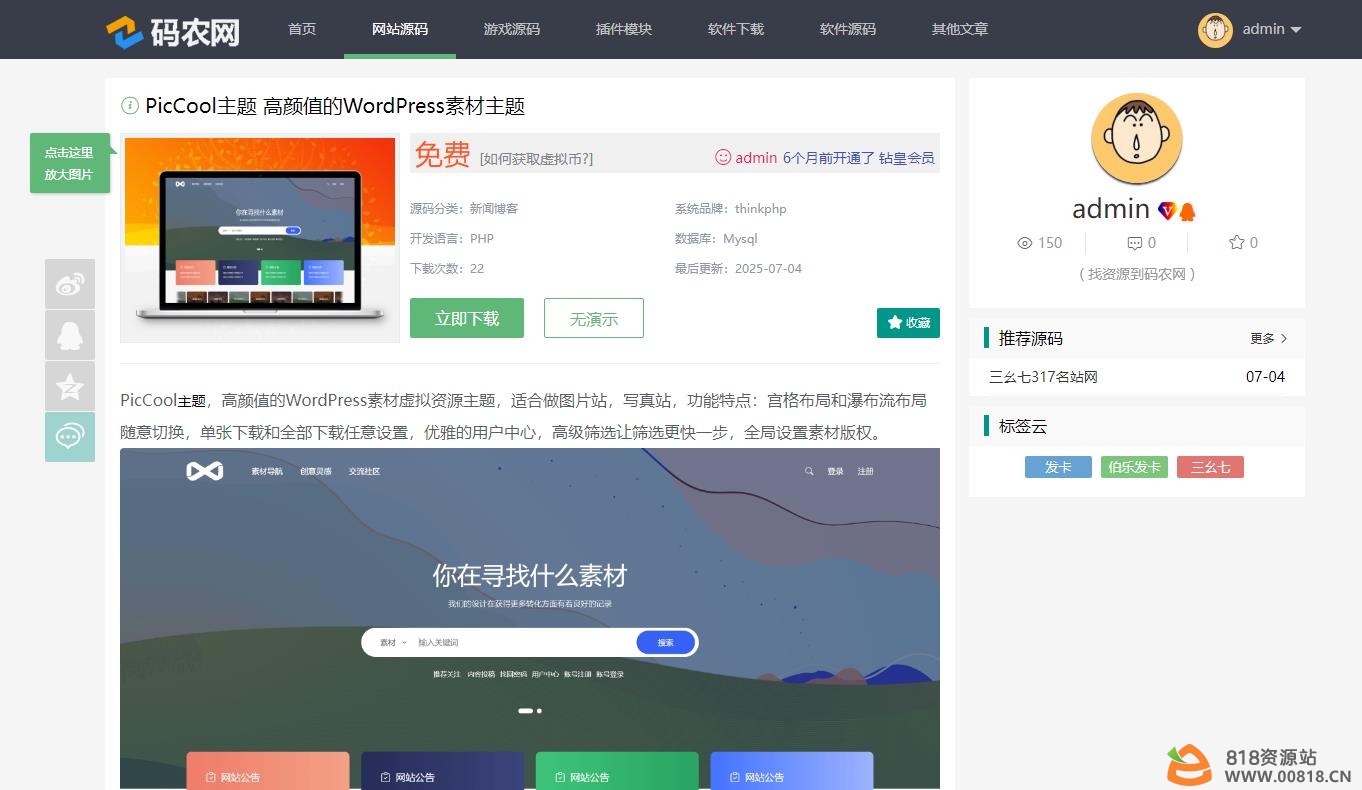Click the 码农网 site logo
Screen dimensions: 1362x790
[173, 31]
